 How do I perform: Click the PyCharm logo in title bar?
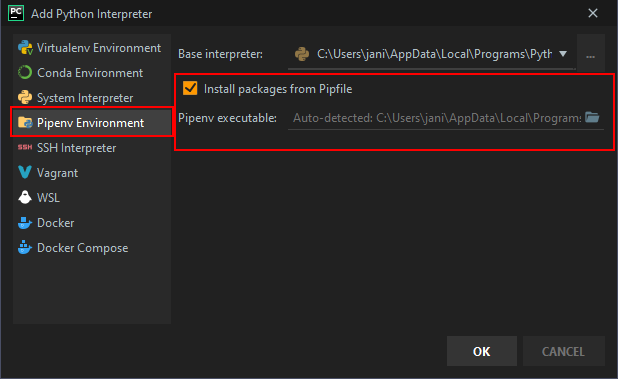pyautogui.click(x=16, y=13)
